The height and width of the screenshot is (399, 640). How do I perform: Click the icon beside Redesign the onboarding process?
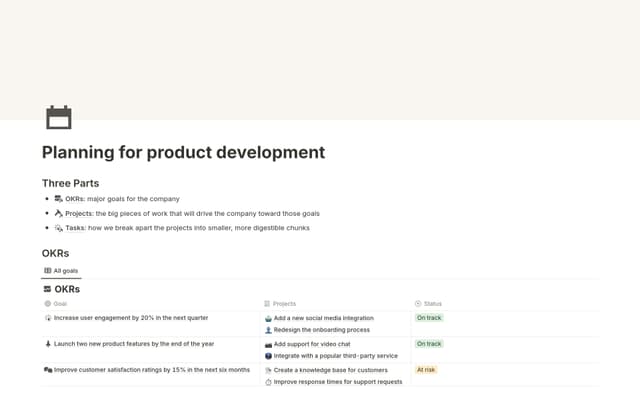pyautogui.click(x=268, y=330)
